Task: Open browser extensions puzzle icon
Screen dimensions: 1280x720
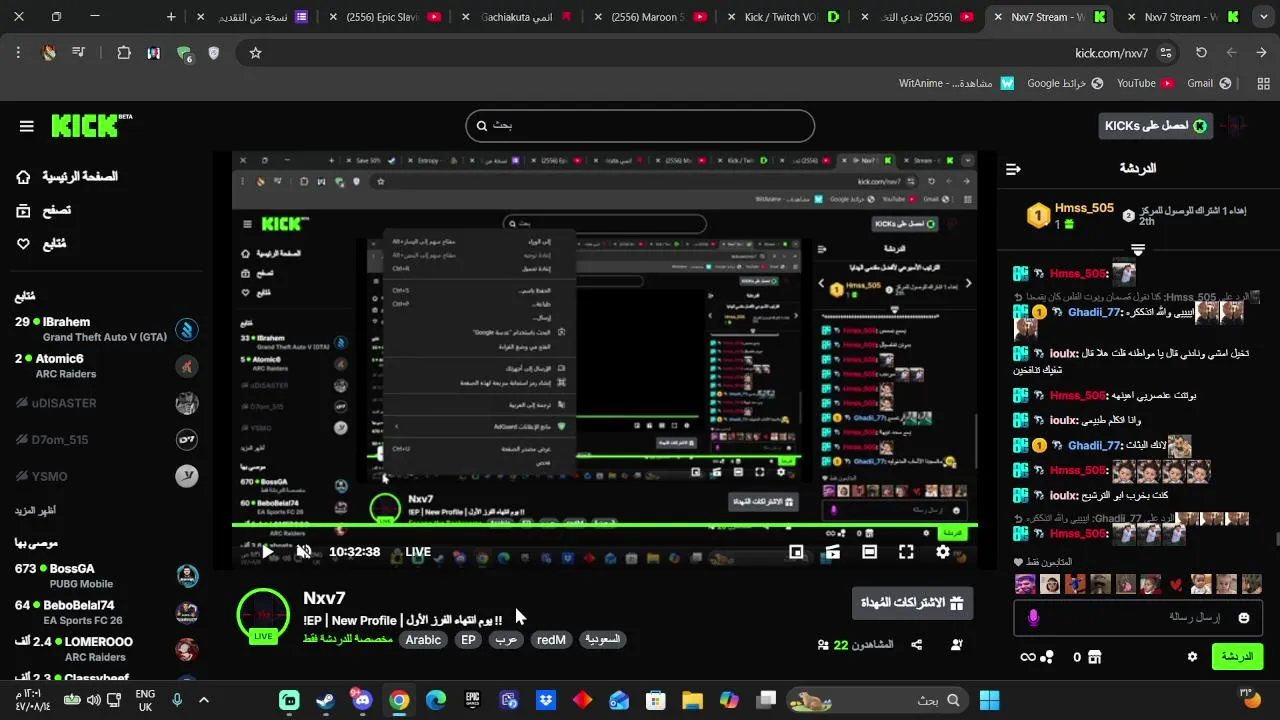Action: click(124, 53)
